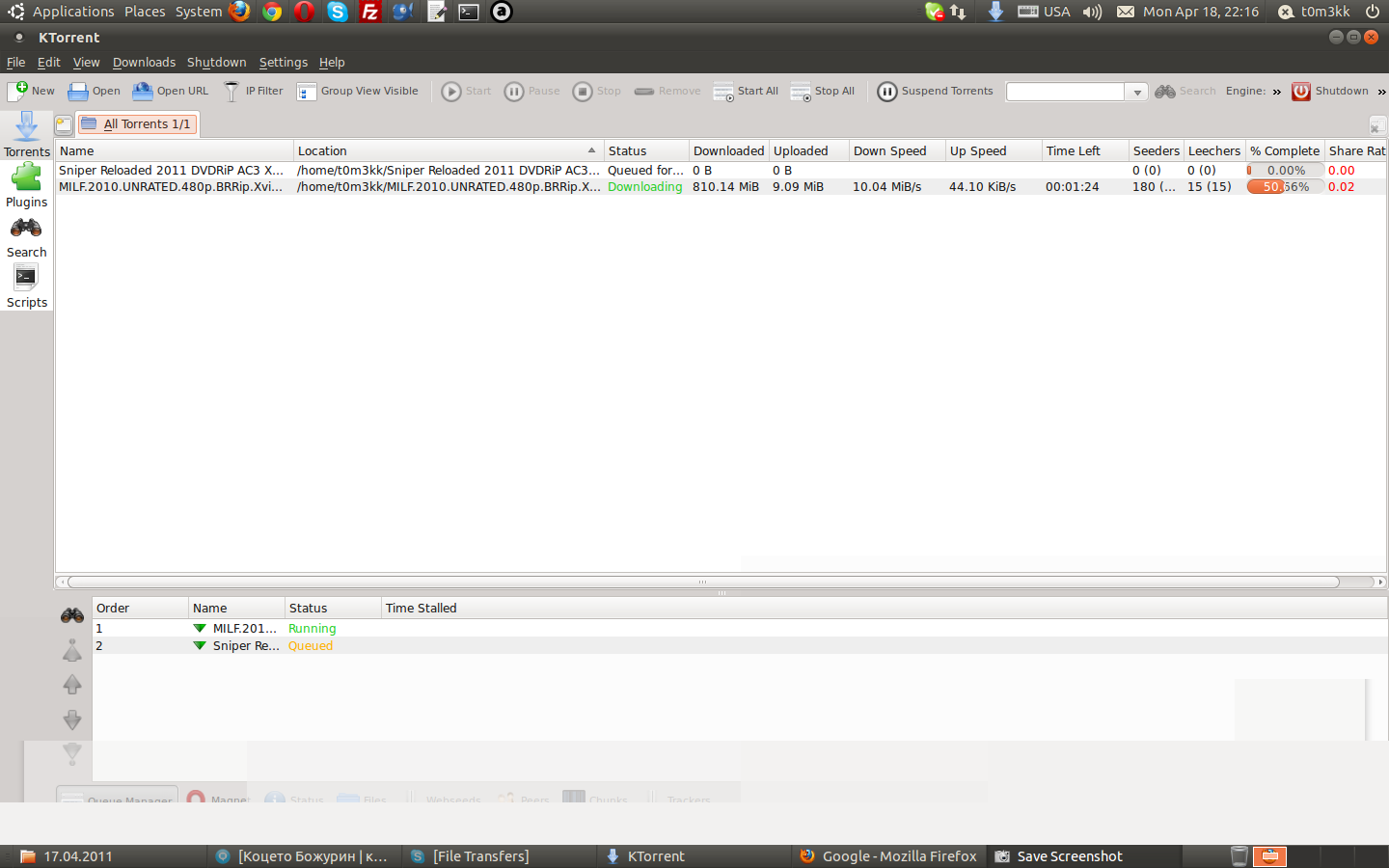This screenshot has height=868, width=1389.
Task: Toggle Group View Visible
Action: (358, 92)
